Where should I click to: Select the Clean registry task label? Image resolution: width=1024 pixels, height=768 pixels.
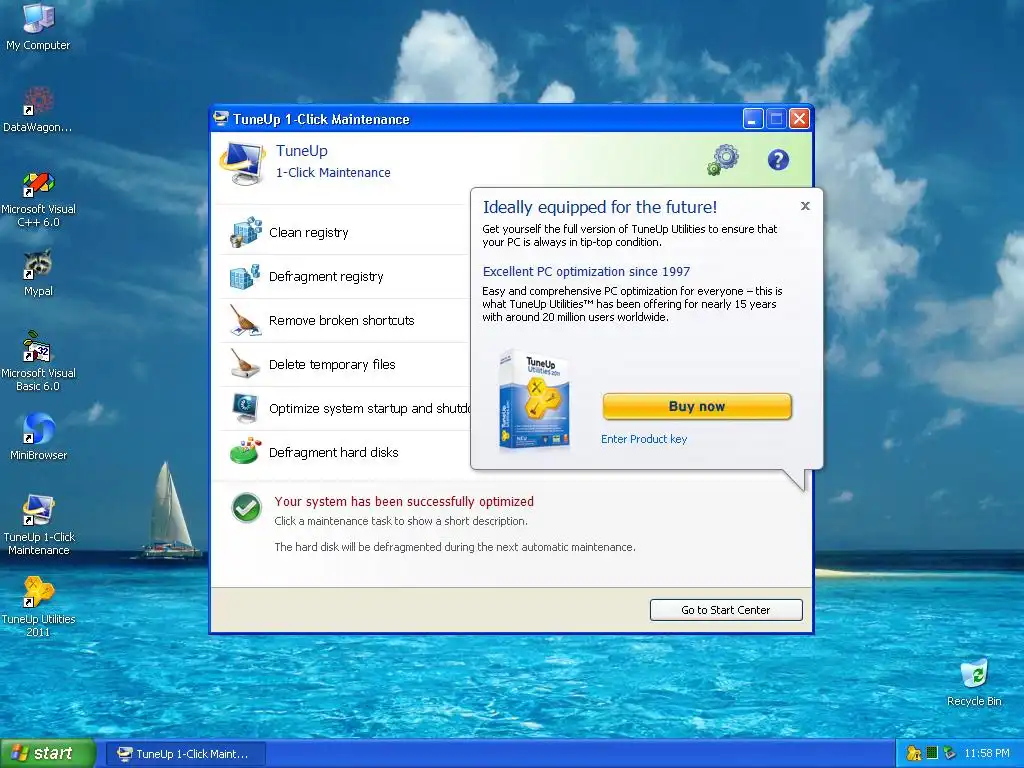(x=309, y=232)
